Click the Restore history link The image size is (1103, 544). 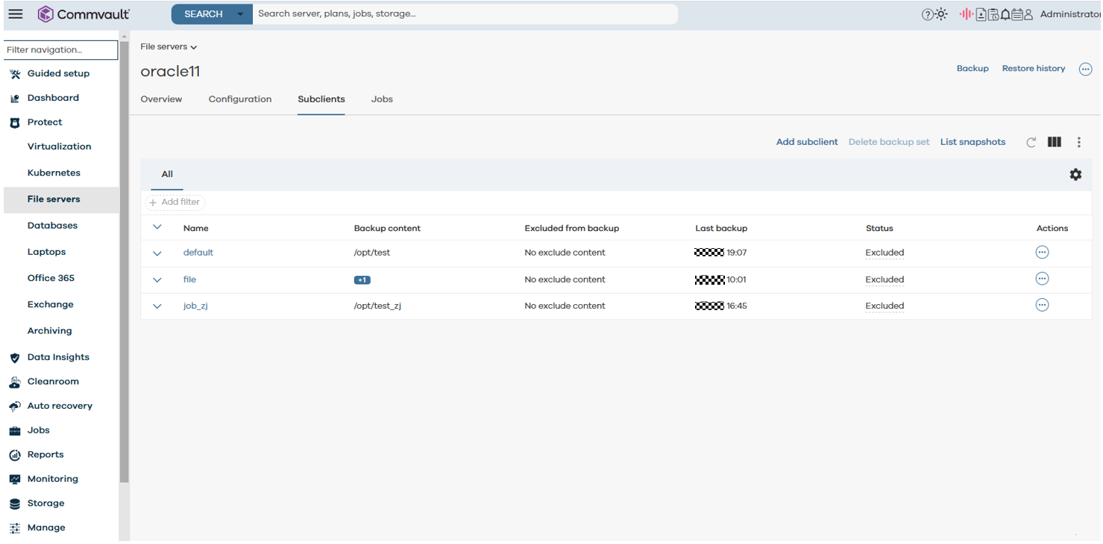pyautogui.click(x=1033, y=69)
